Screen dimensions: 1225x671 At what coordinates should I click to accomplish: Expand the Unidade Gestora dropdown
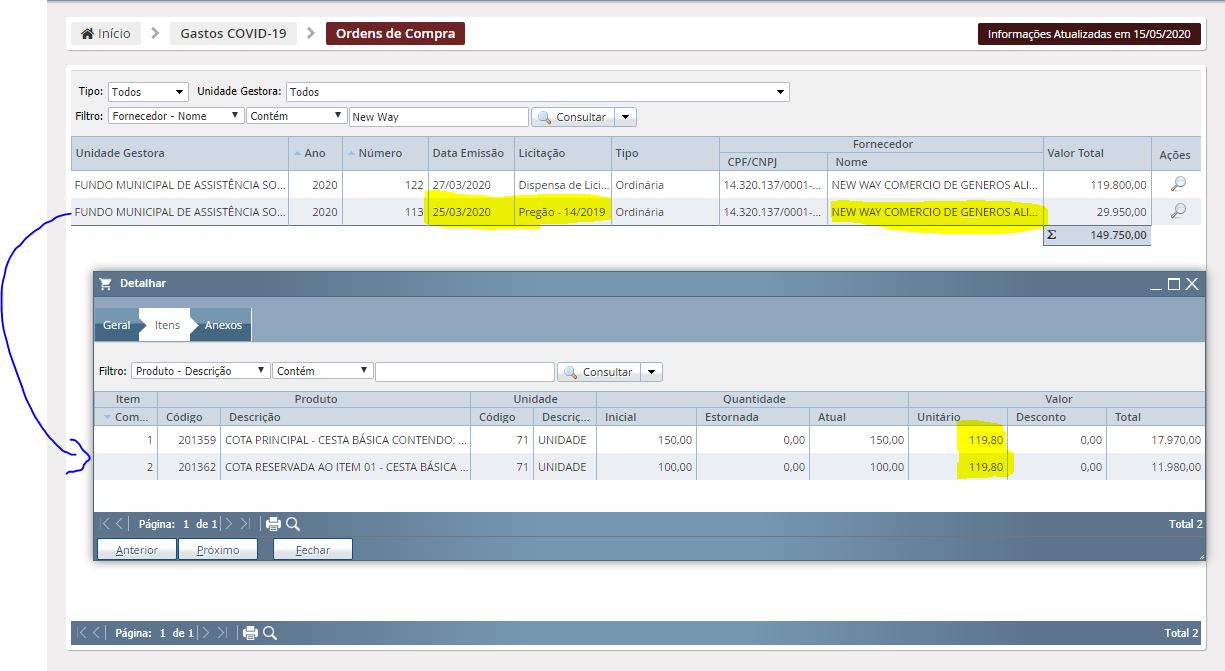[x=538, y=92]
